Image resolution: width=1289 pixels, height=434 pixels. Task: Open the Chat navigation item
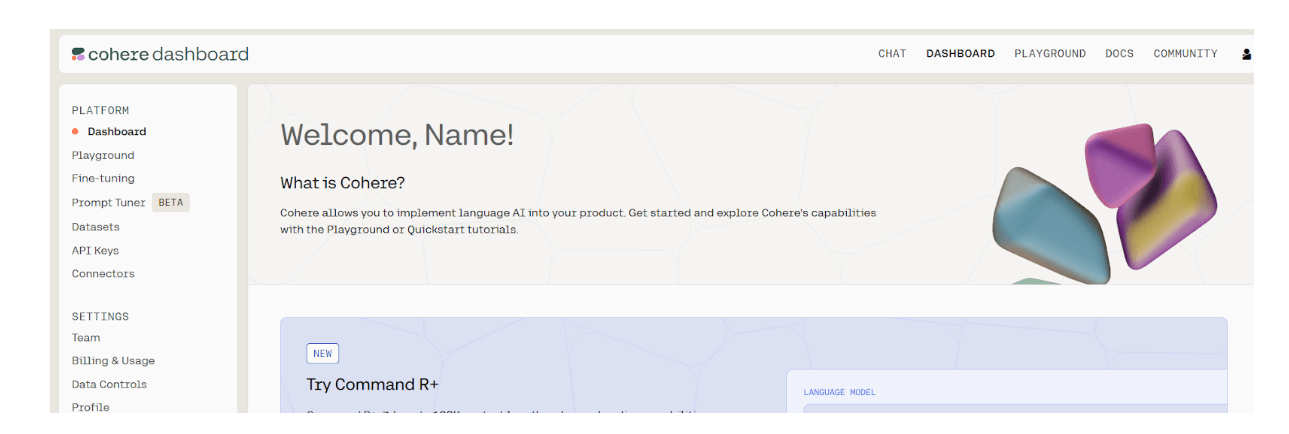[892, 54]
